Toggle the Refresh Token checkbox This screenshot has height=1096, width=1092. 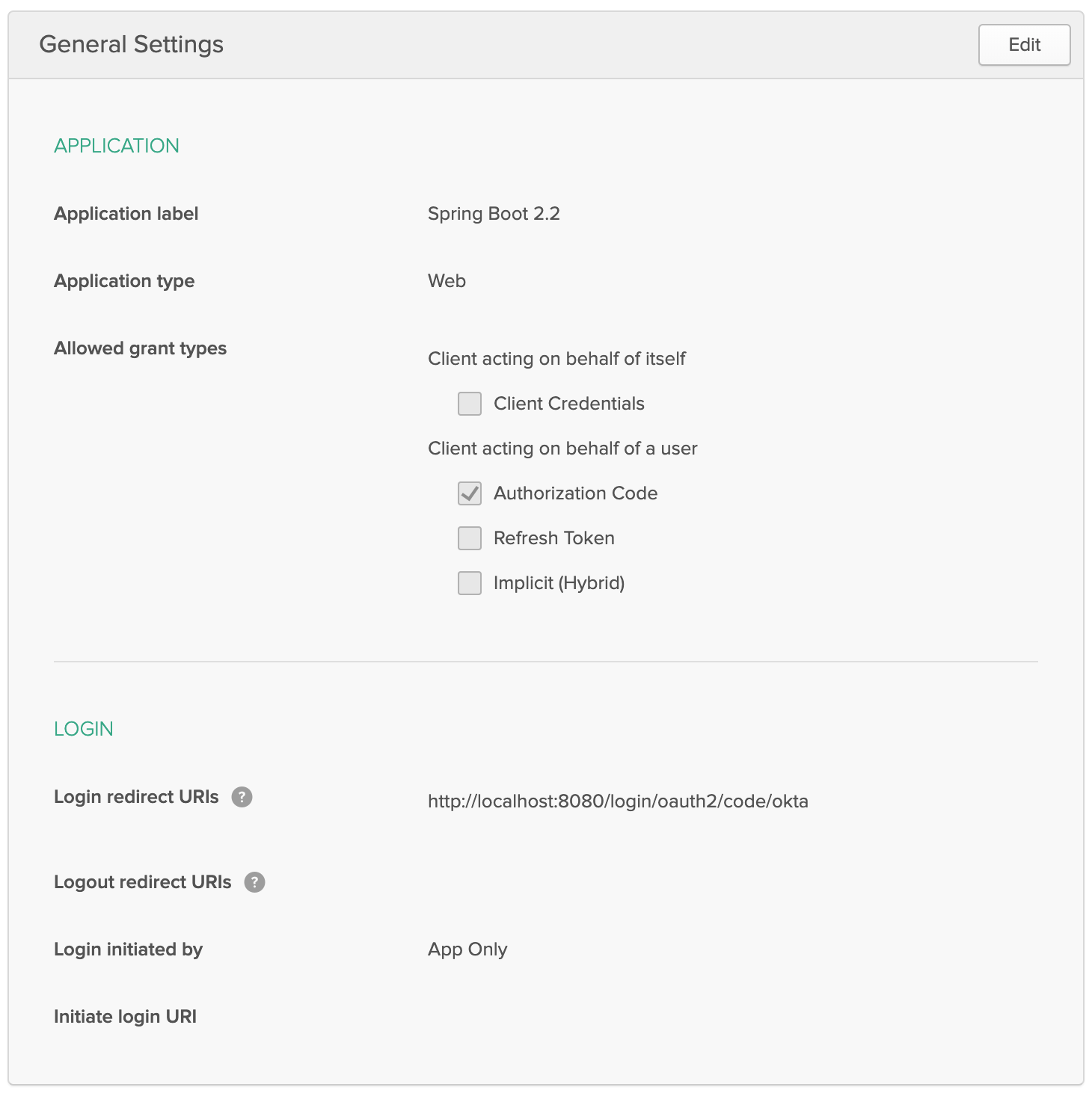(x=470, y=538)
